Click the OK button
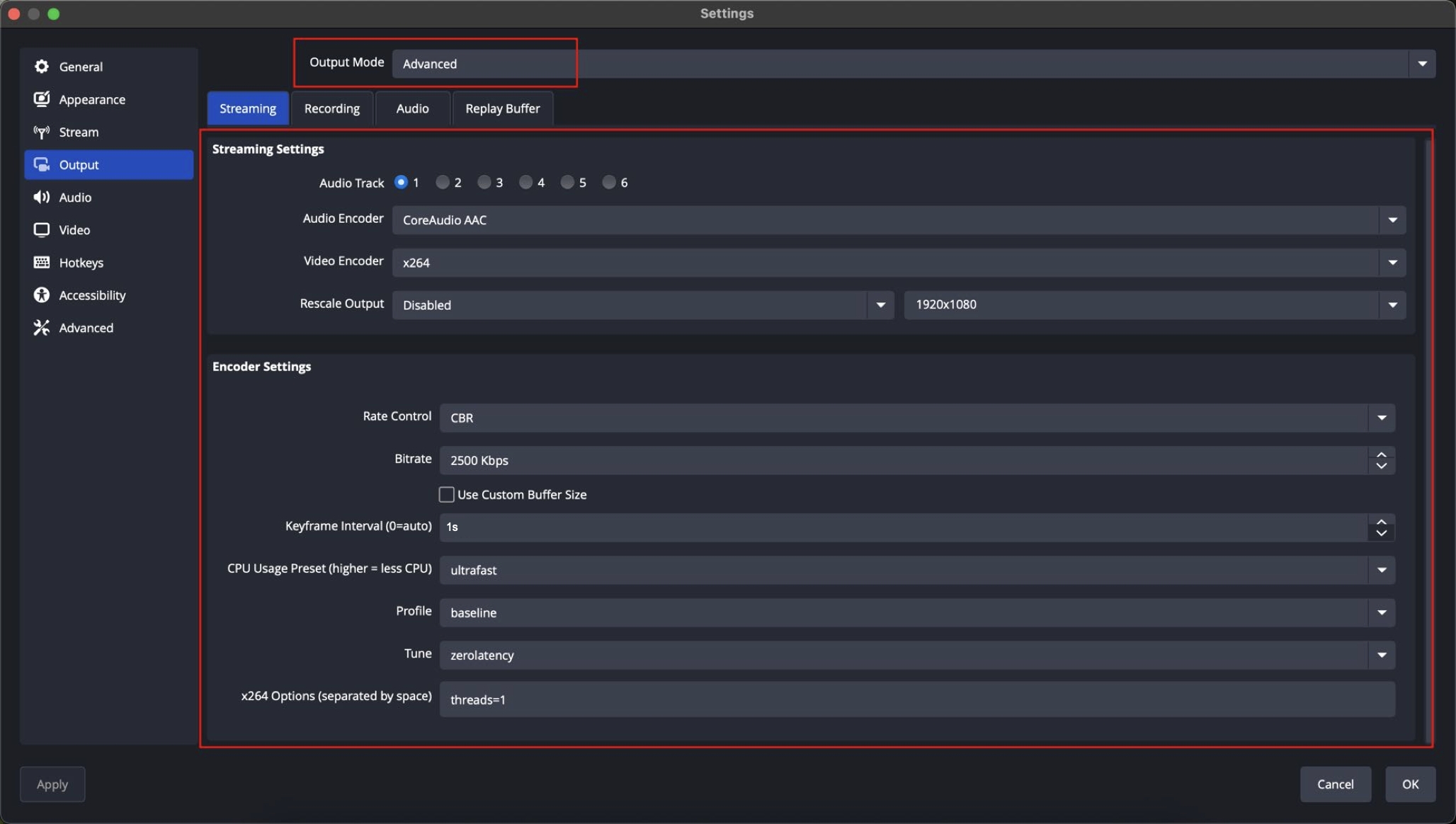The image size is (1456, 824). pos(1410,784)
